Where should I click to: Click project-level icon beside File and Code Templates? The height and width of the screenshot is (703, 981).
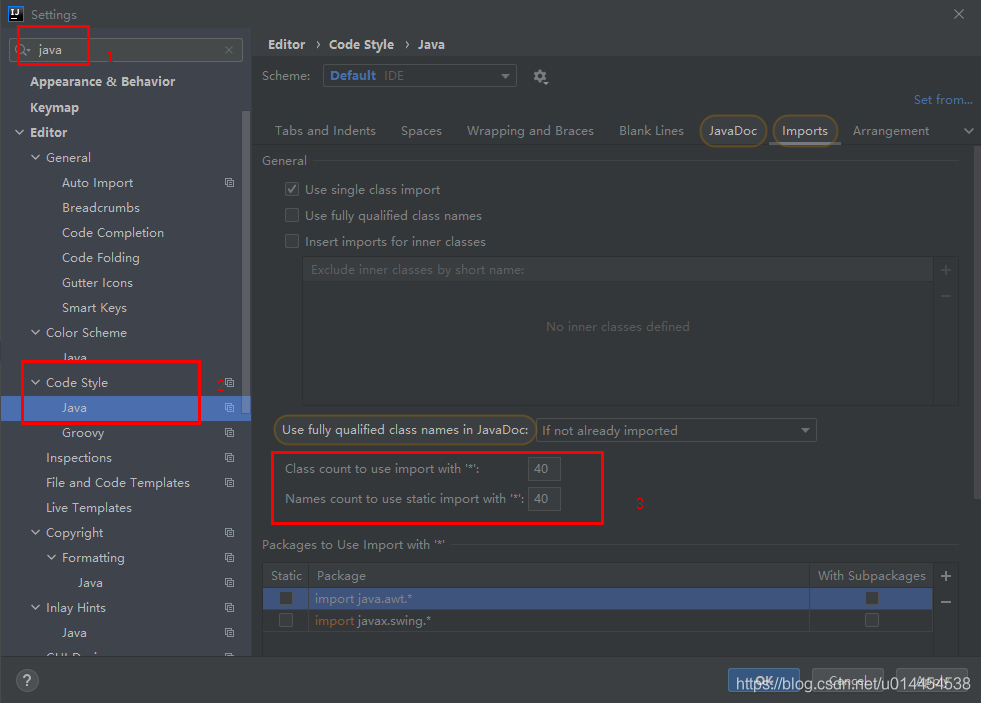point(230,482)
